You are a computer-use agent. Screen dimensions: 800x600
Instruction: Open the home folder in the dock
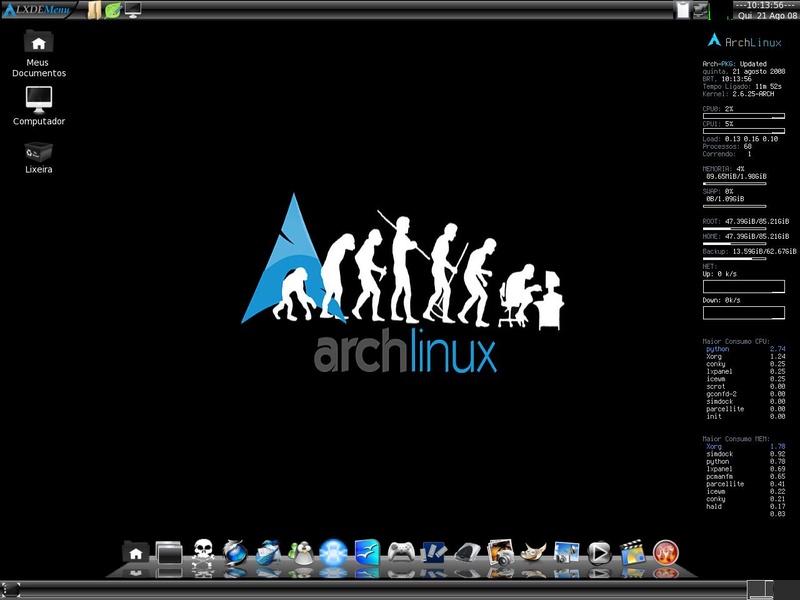[x=136, y=553]
